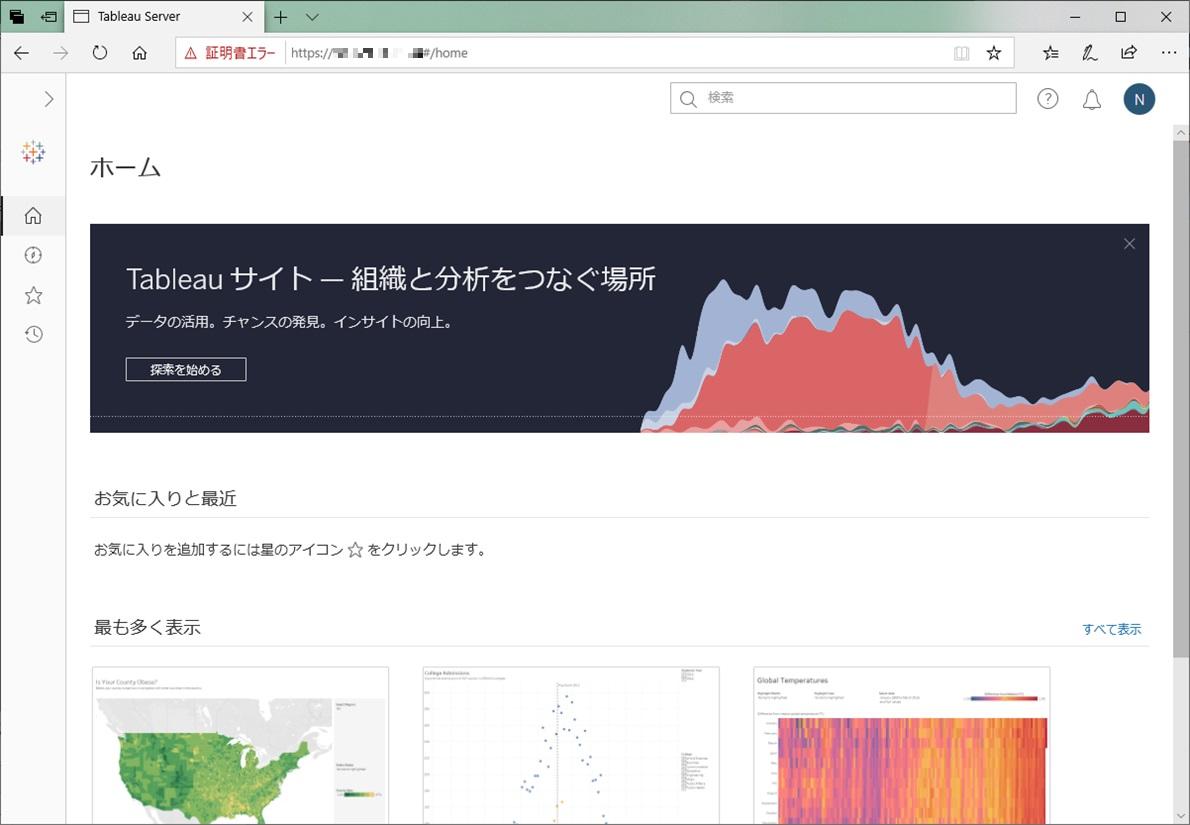
Task: Open the notifications bell icon
Action: point(1091,99)
